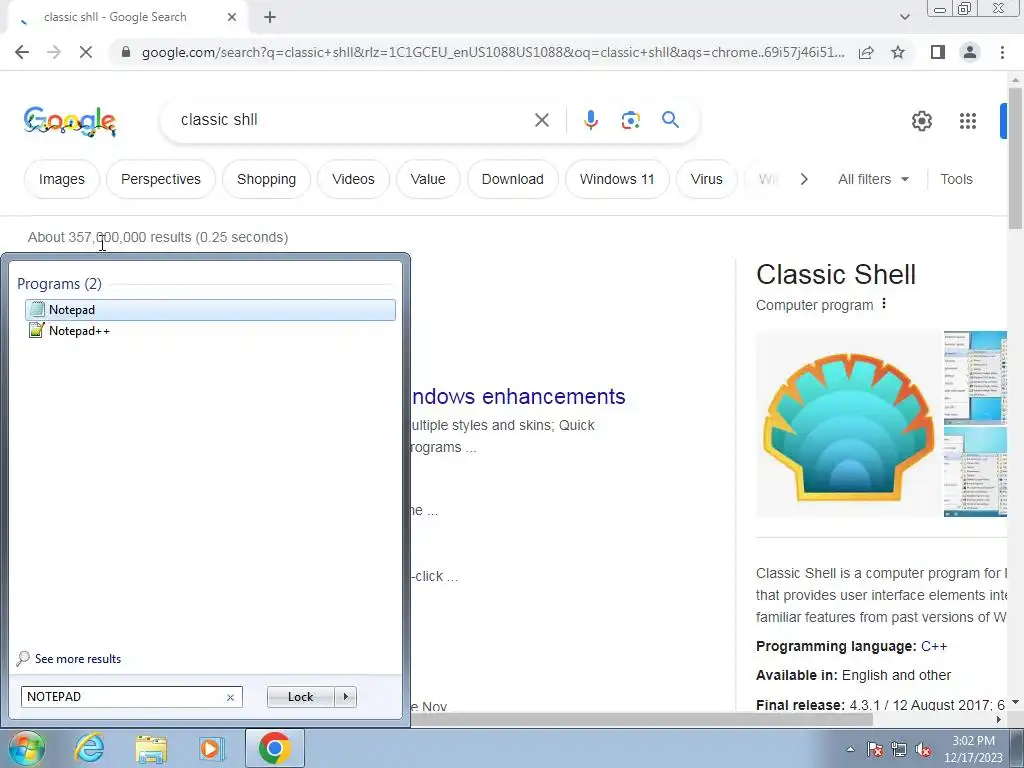1024x768 pixels.
Task: Open the Google apps grid
Action: tap(967, 121)
